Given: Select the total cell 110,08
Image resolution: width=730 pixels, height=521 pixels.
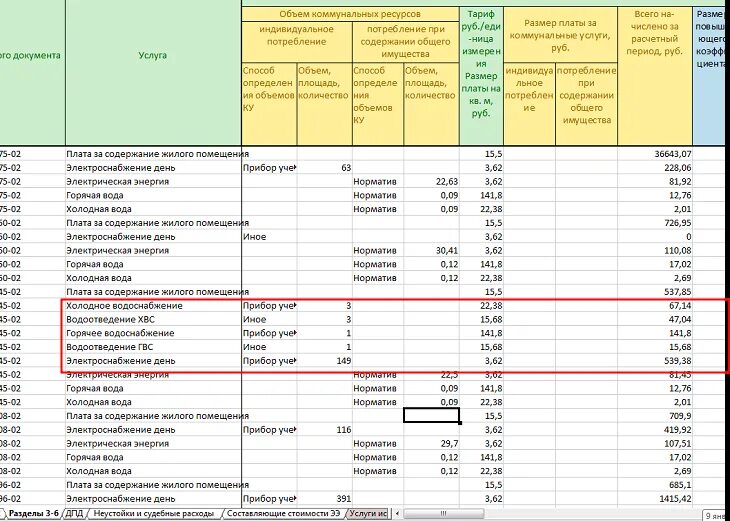Looking at the screenshot, I should [x=655, y=250].
